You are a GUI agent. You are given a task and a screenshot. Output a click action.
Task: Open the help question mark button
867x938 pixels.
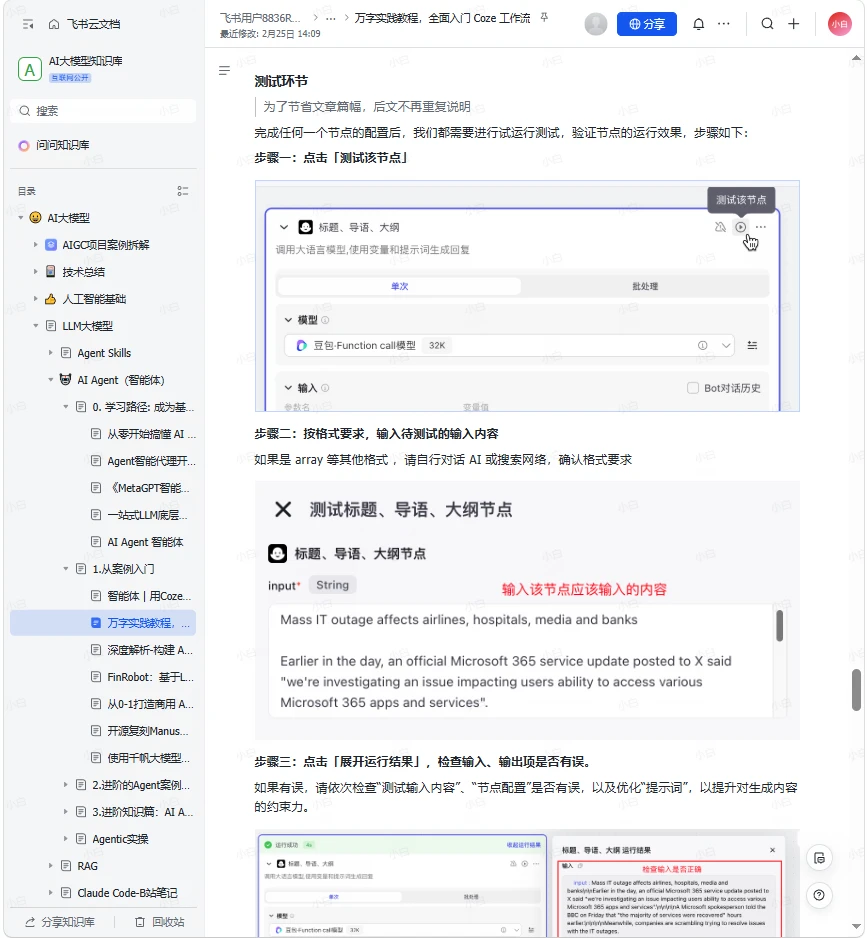(x=819, y=895)
